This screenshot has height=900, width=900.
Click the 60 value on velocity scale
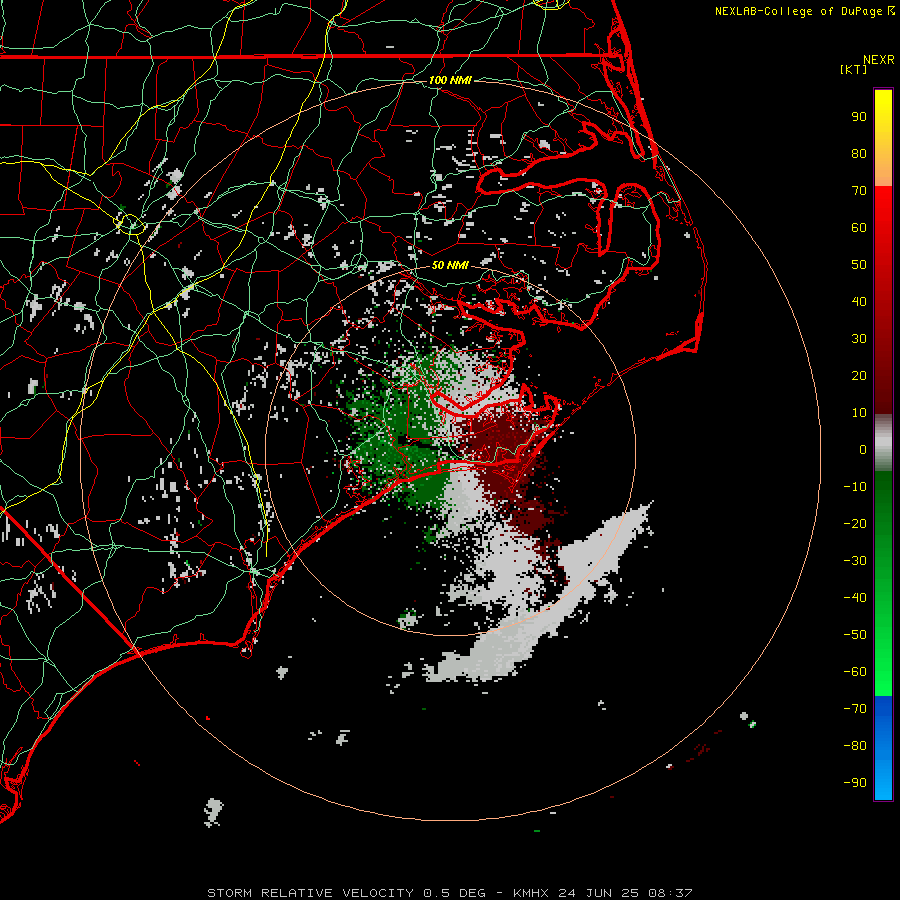[x=859, y=228]
